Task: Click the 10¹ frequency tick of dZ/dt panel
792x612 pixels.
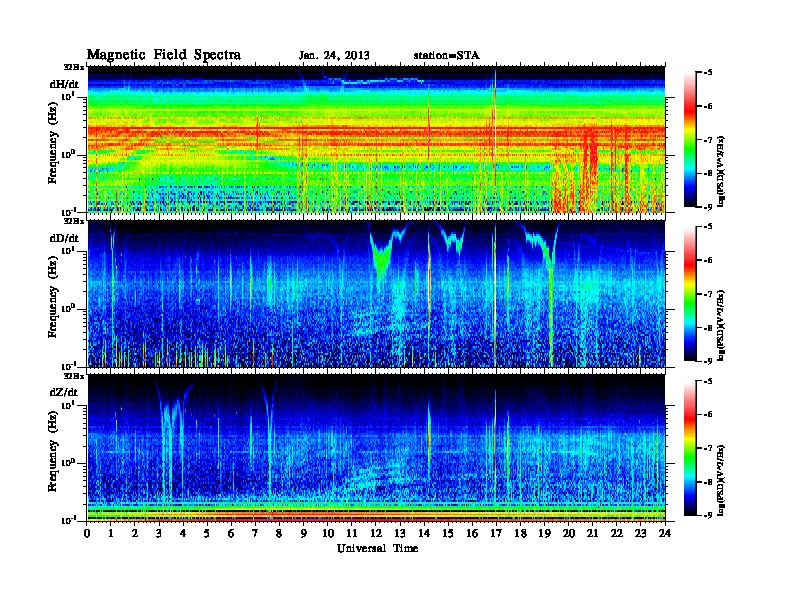Action: [x=69, y=405]
